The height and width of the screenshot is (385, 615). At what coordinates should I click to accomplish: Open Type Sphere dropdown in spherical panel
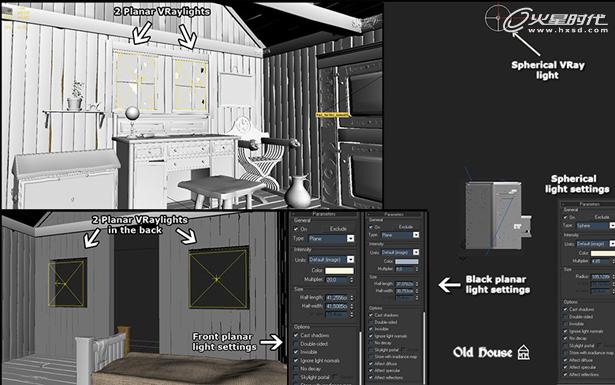pyautogui.click(x=595, y=226)
